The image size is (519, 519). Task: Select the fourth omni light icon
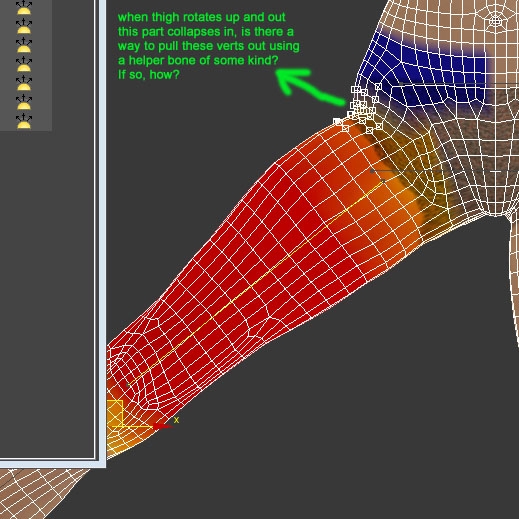tap(24, 64)
